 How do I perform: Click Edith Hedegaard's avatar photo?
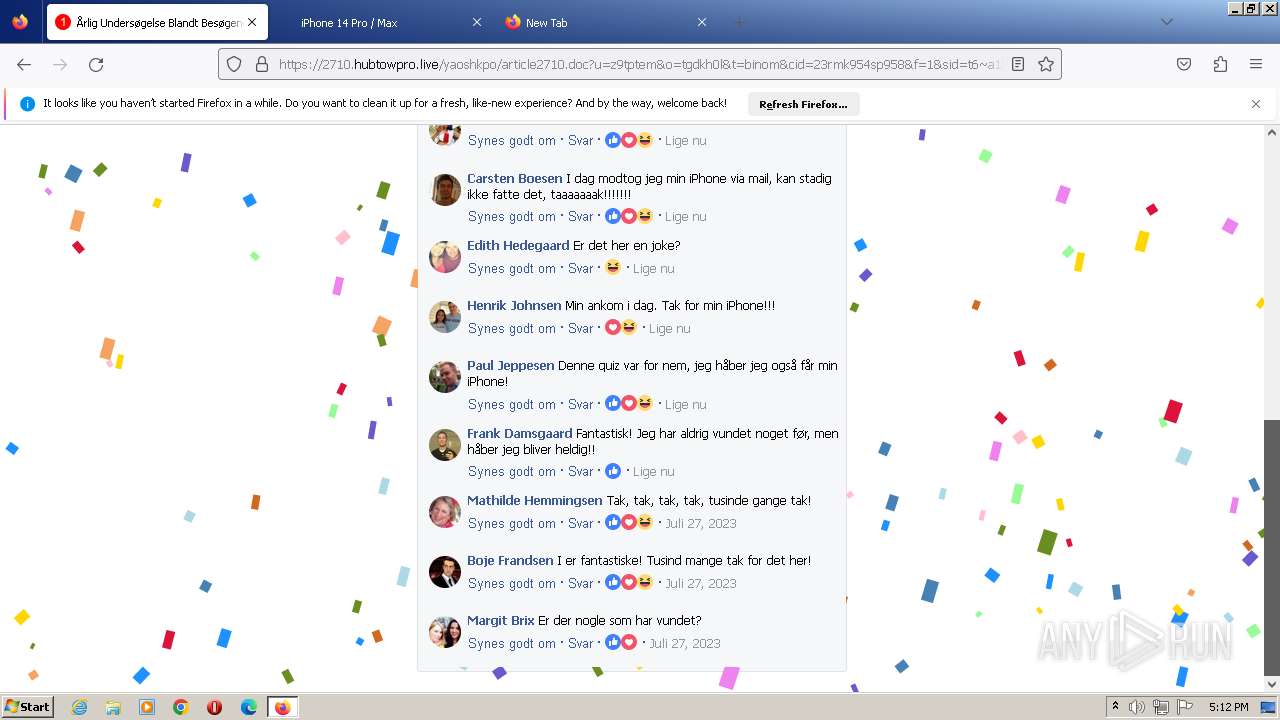click(445, 257)
